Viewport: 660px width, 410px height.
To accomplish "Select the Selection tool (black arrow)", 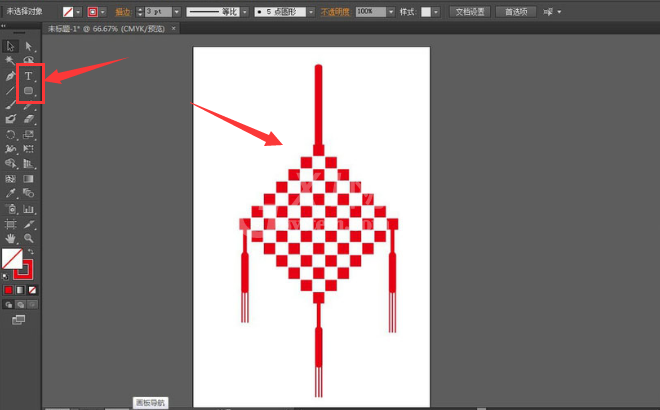I will click(11, 45).
